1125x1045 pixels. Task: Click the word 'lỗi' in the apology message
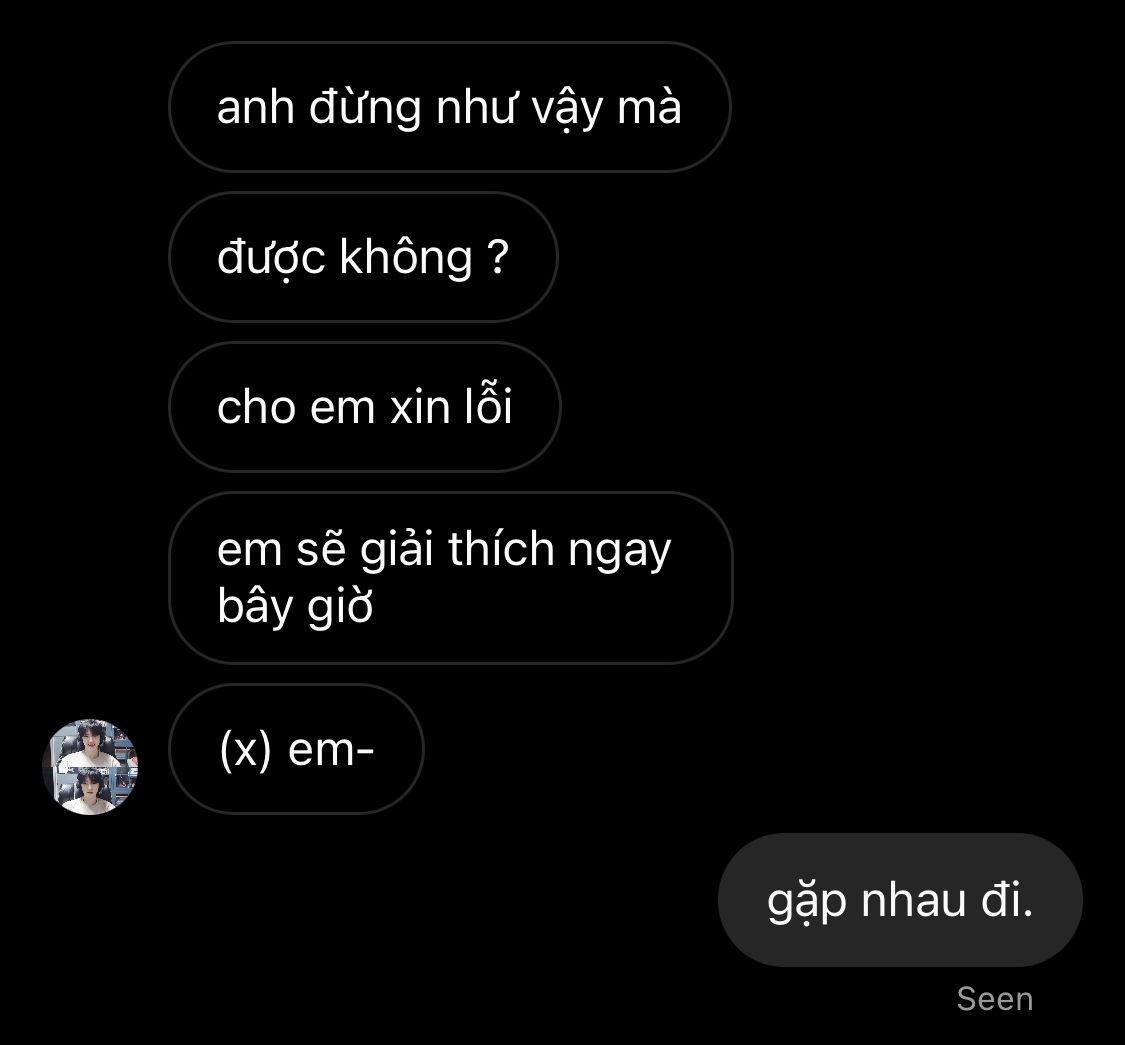click(x=488, y=406)
